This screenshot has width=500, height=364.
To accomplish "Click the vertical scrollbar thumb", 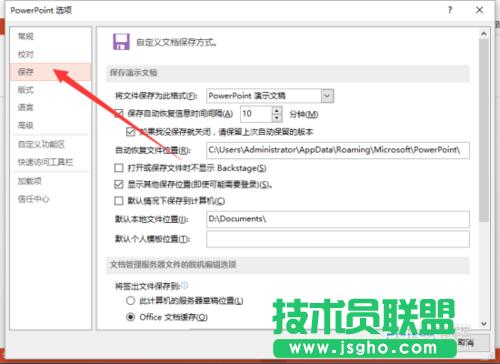I will [x=484, y=130].
